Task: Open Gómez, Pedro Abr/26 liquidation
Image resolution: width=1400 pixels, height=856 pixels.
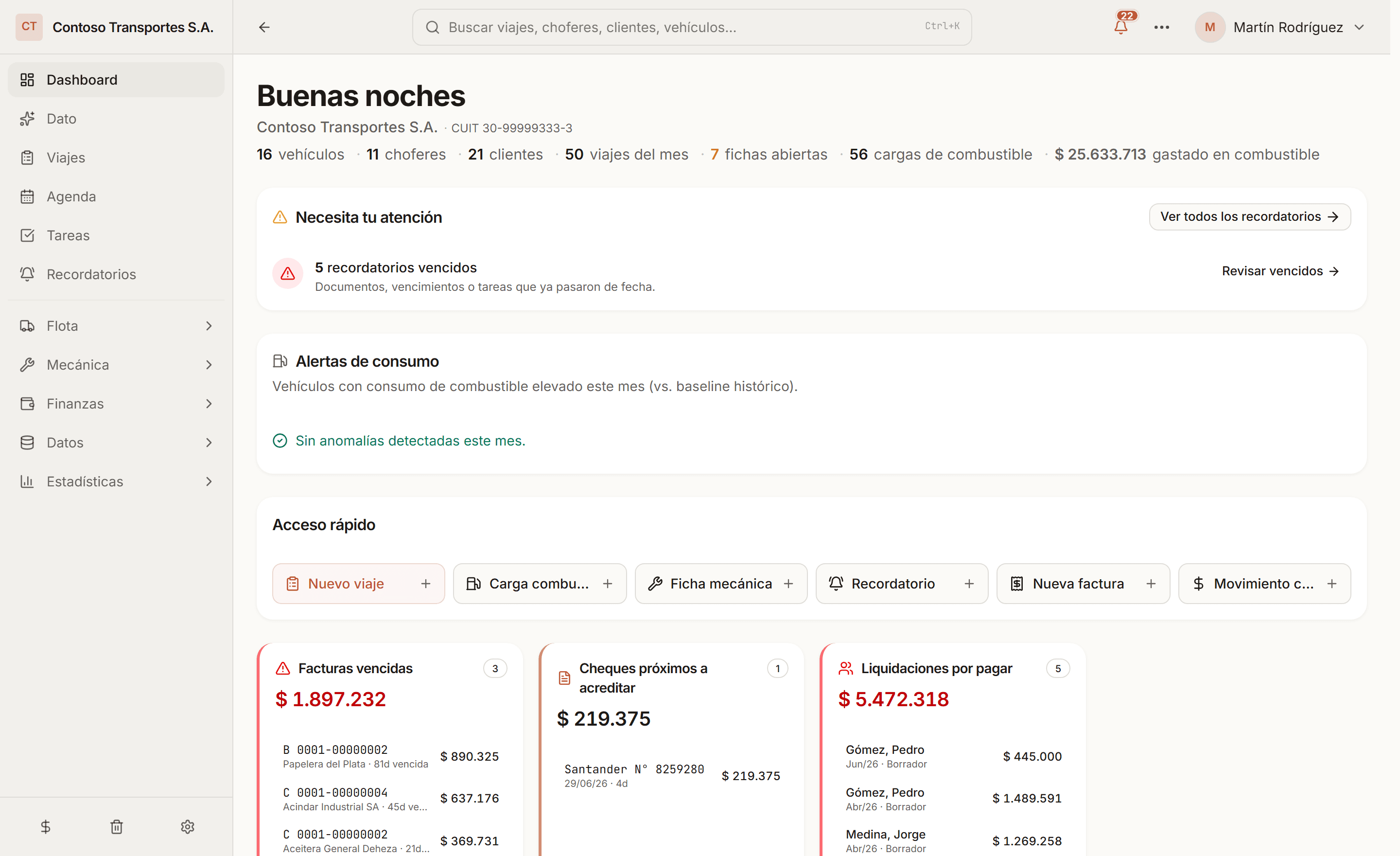Action: [953, 799]
